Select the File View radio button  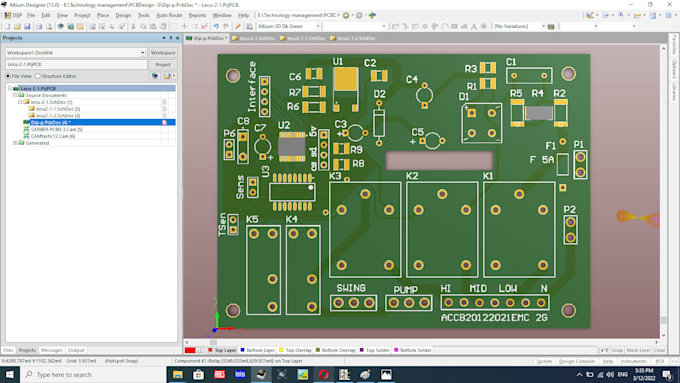tap(8, 76)
